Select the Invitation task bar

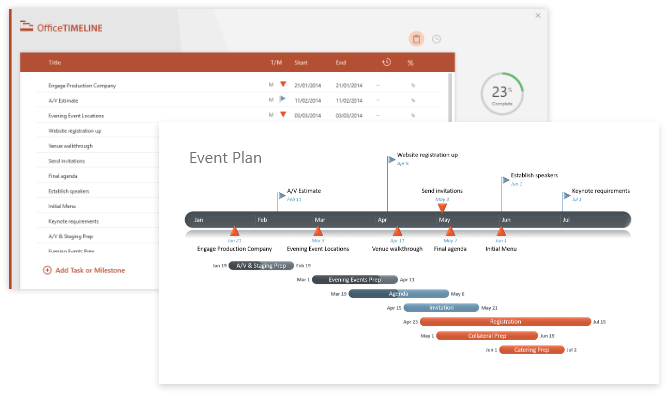[441, 308]
